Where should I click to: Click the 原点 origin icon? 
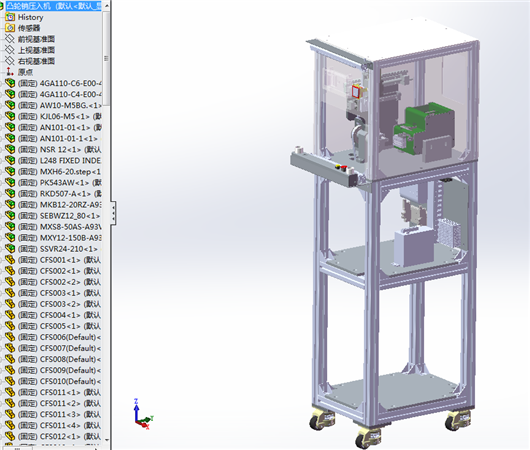[10, 72]
